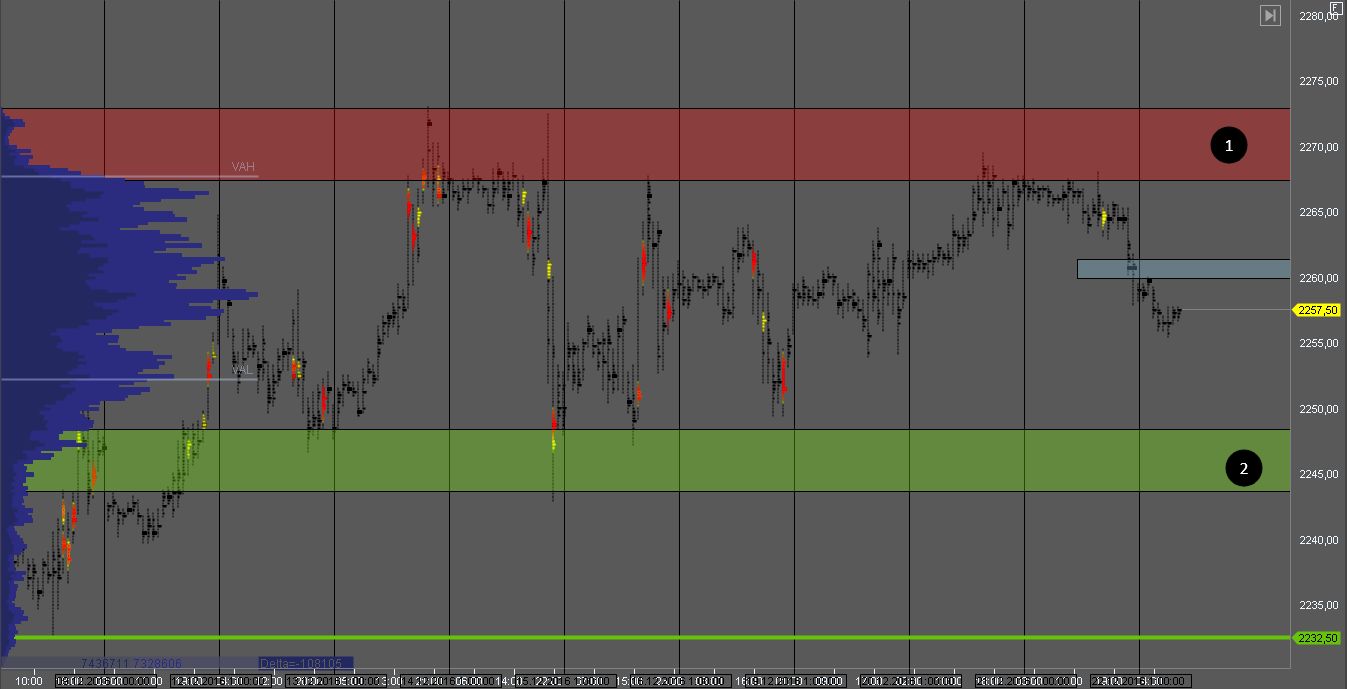Select the yellow 2257,50 current price tag
Image resolution: width=1347 pixels, height=689 pixels.
click(1317, 311)
